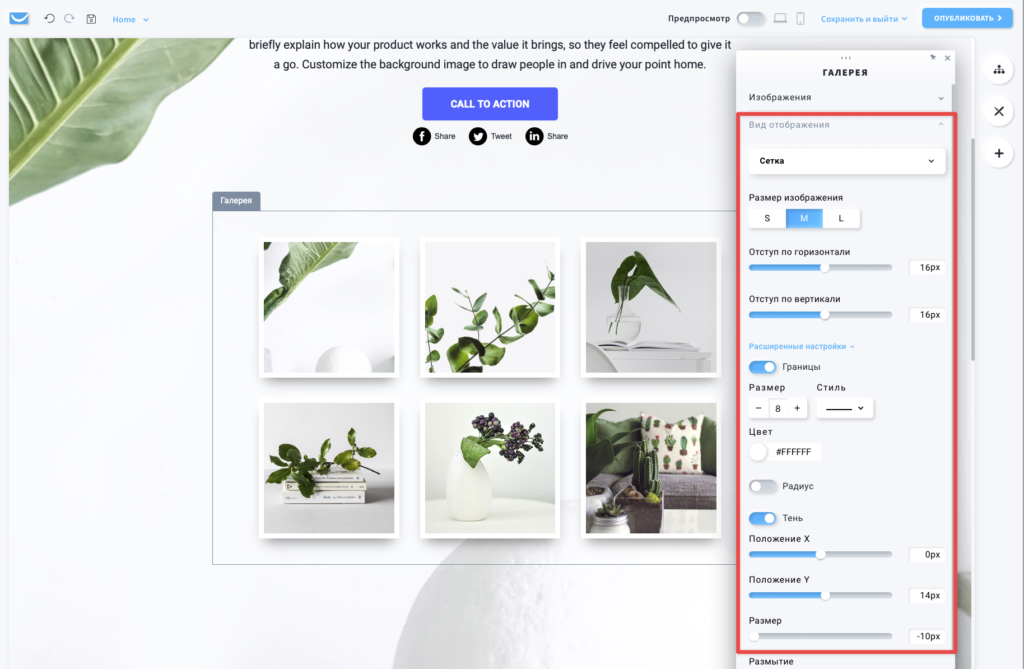This screenshot has width=1024, height=669.
Task: Click the LinkedIn share icon
Action: click(x=534, y=136)
